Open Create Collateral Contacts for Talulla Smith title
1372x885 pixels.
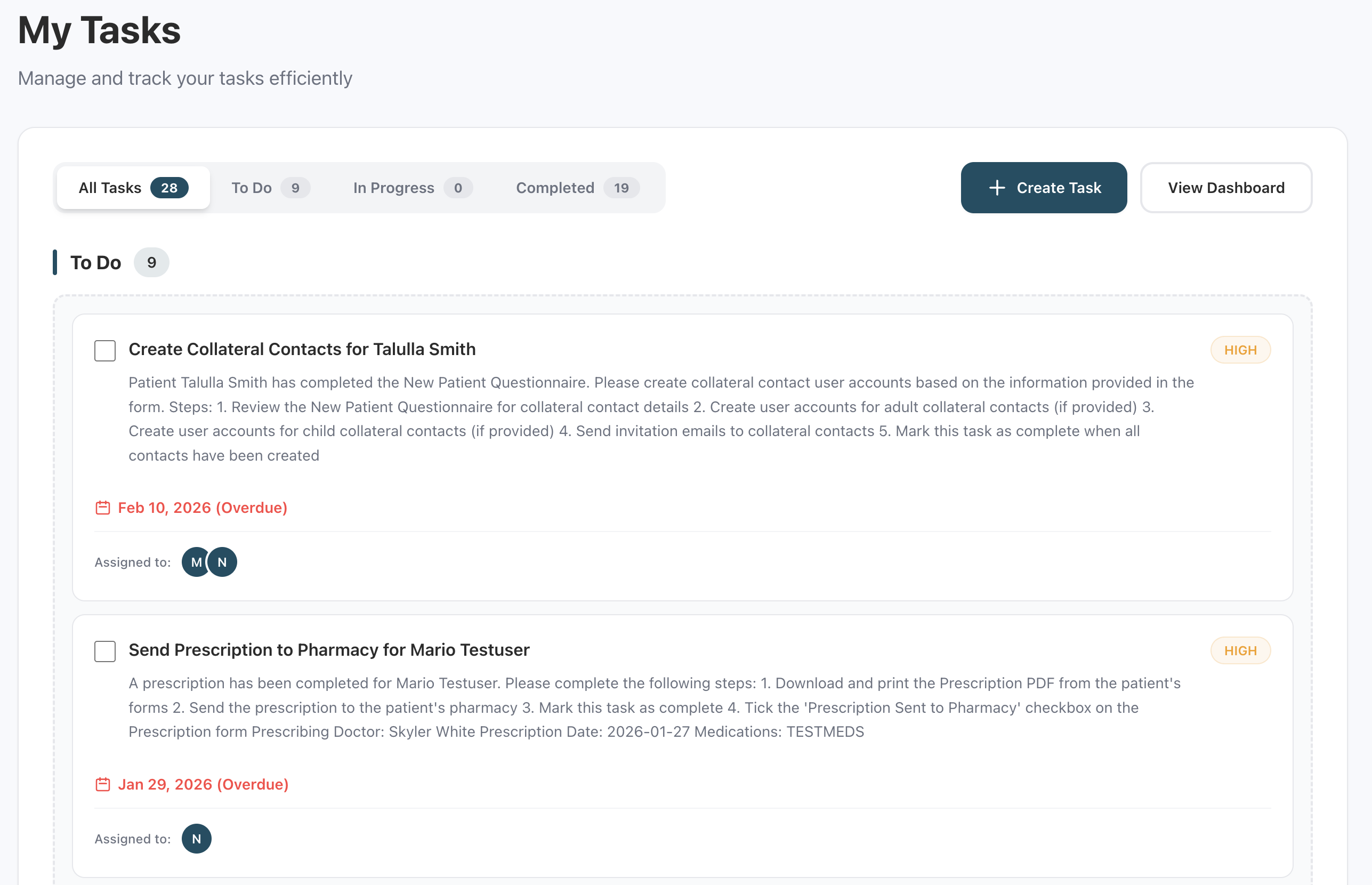click(x=302, y=349)
